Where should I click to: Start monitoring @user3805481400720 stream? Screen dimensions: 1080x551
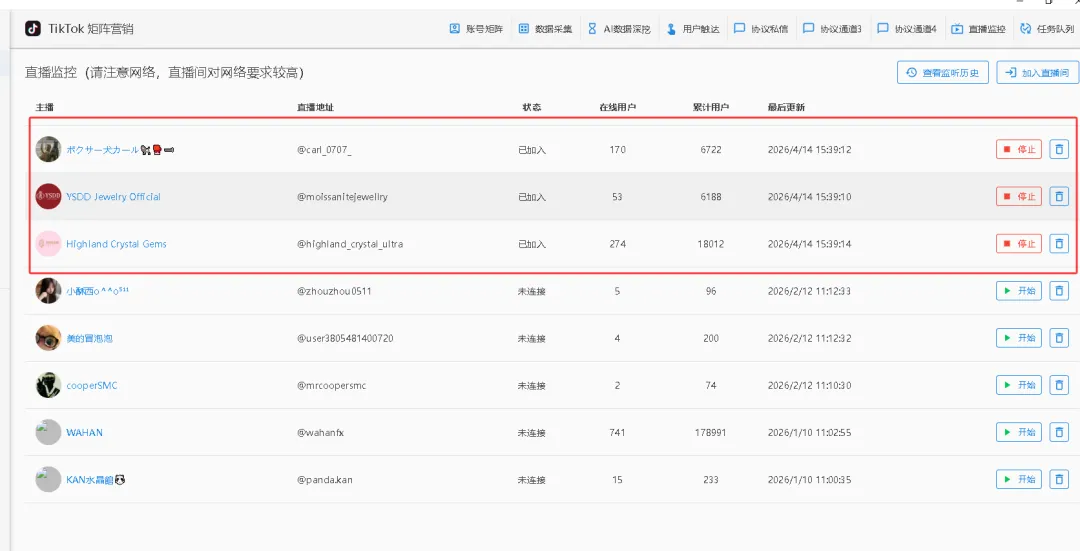(1019, 337)
